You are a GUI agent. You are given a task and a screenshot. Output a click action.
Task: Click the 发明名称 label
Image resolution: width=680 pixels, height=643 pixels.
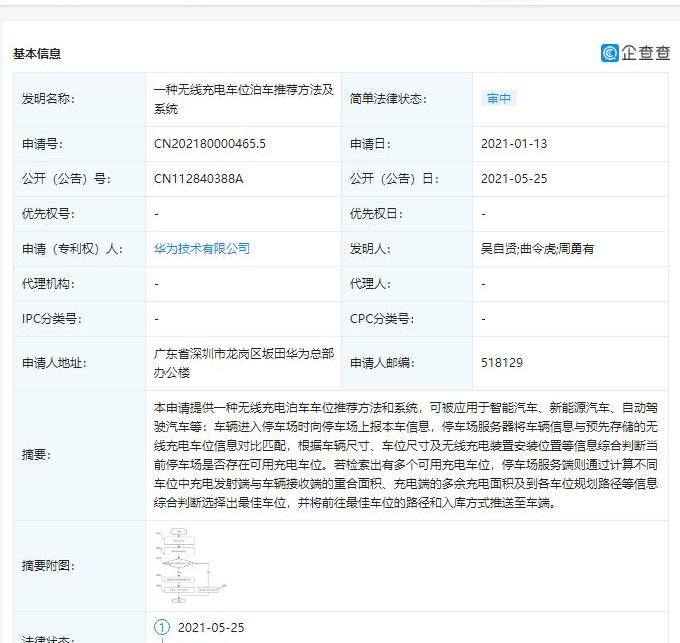tap(48, 98)
